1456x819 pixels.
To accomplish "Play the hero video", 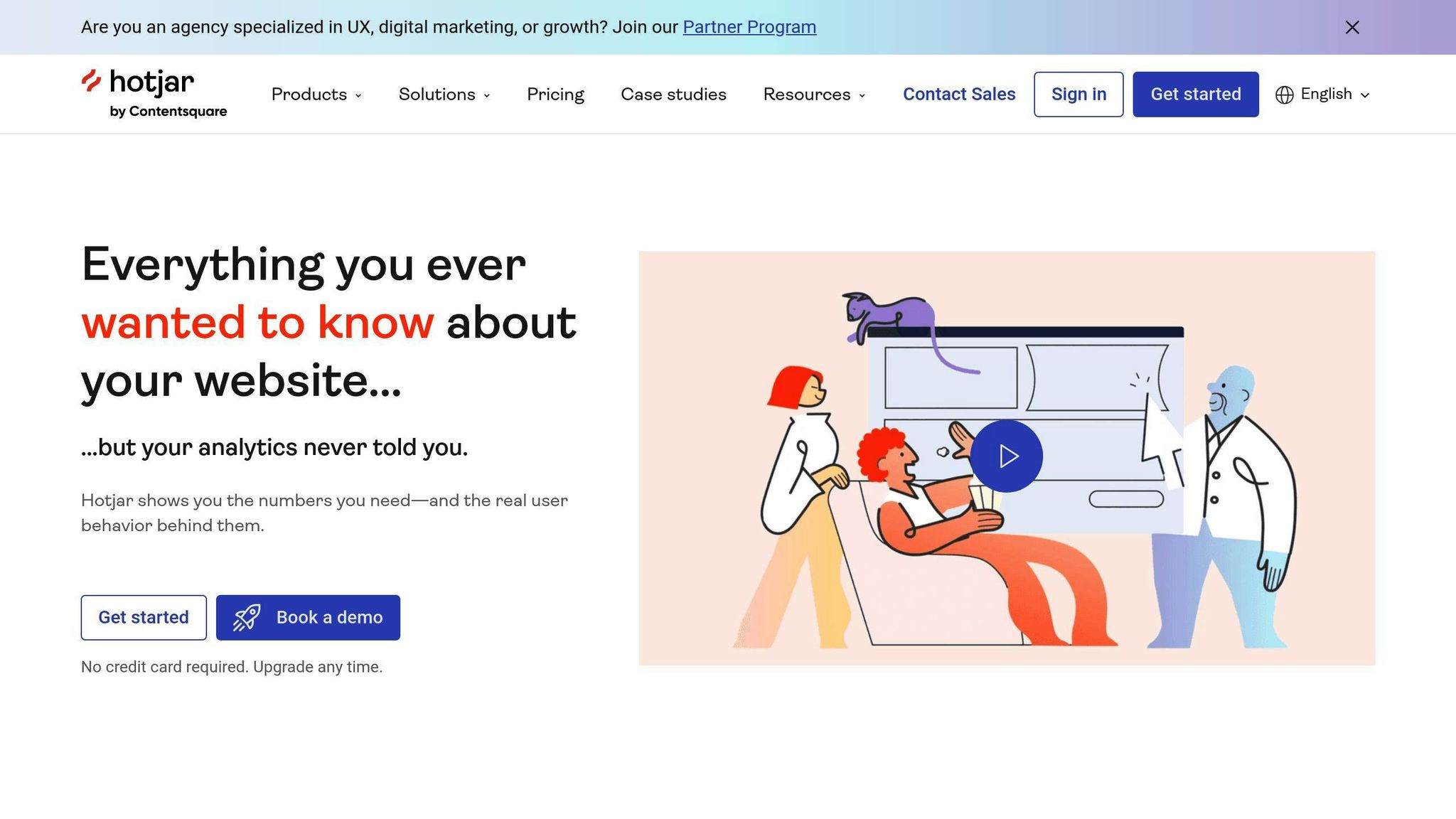I will click(1006, 456).
